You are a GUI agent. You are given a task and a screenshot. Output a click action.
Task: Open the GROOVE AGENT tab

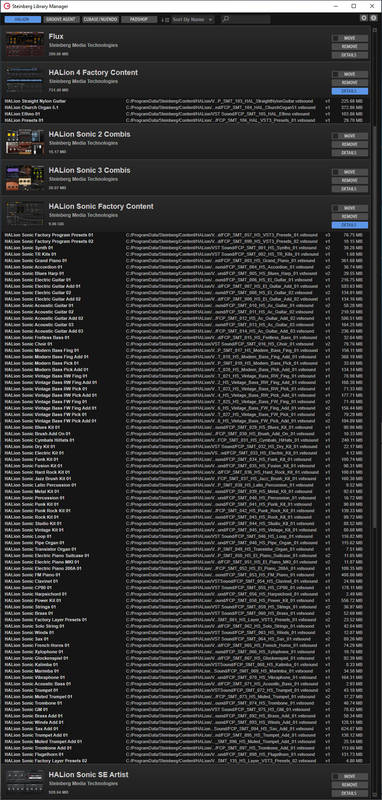pyautogui.click(x=61, y=19)
